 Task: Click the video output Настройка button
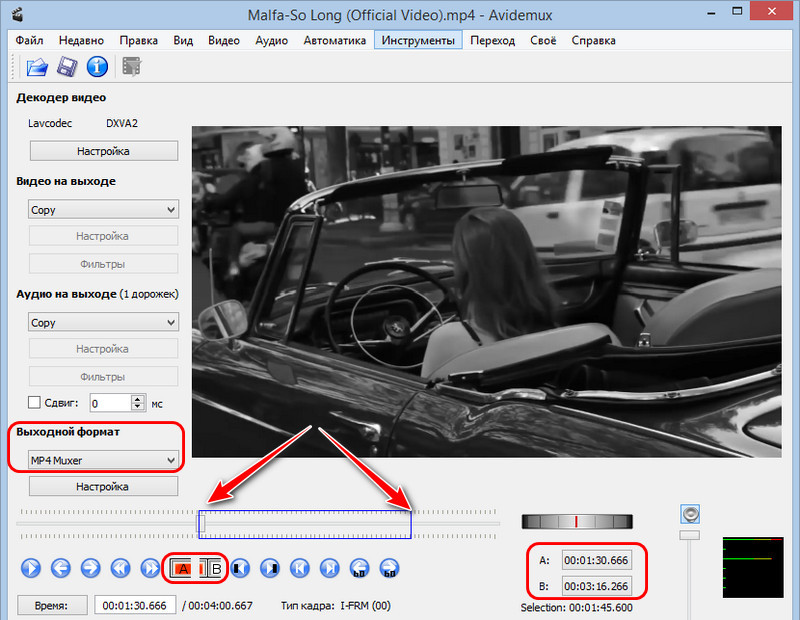(103, 236)
